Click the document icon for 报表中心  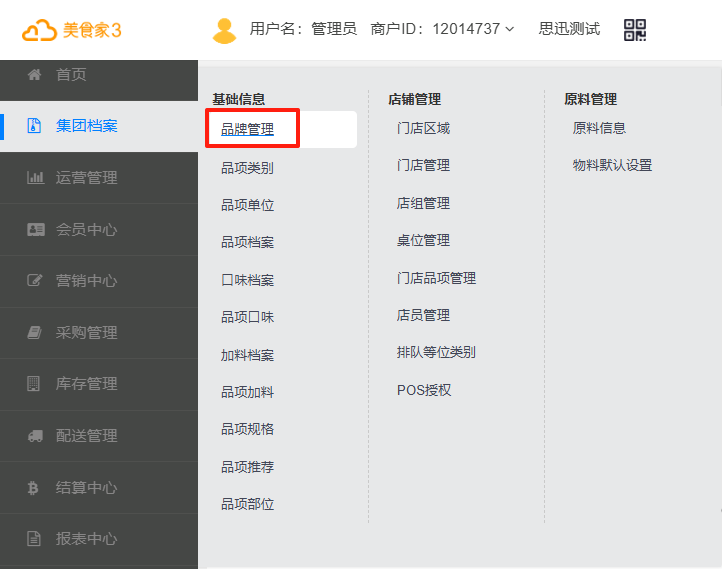pos(35,539)
